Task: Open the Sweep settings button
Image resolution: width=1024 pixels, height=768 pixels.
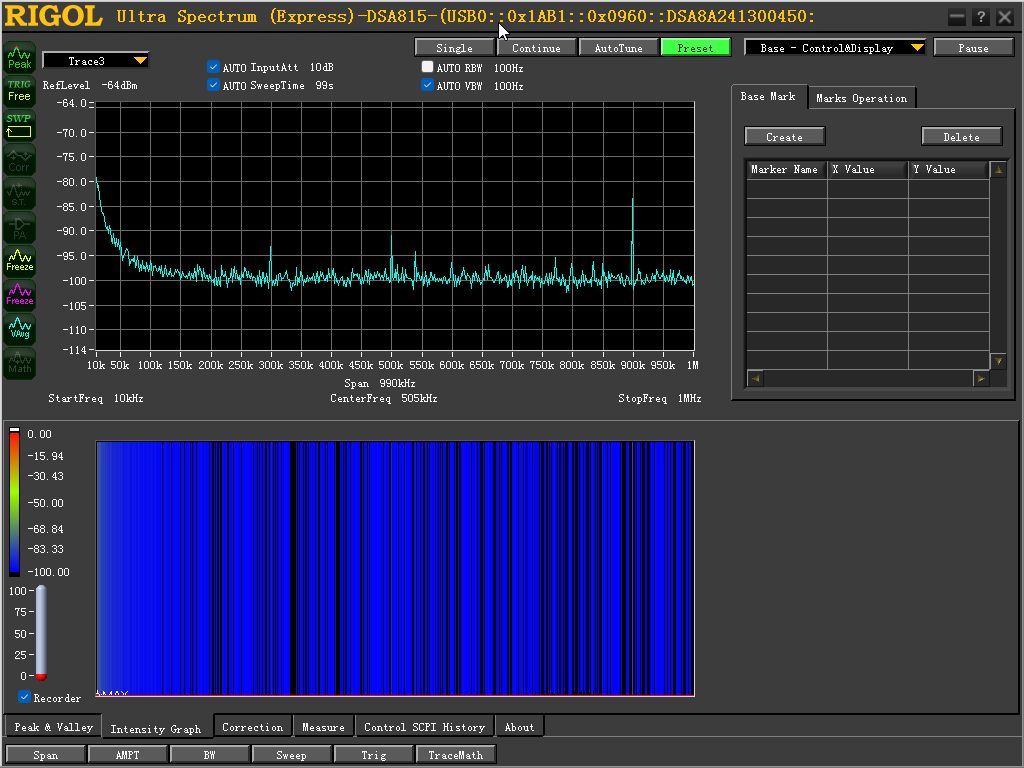Action: point(291,754)
